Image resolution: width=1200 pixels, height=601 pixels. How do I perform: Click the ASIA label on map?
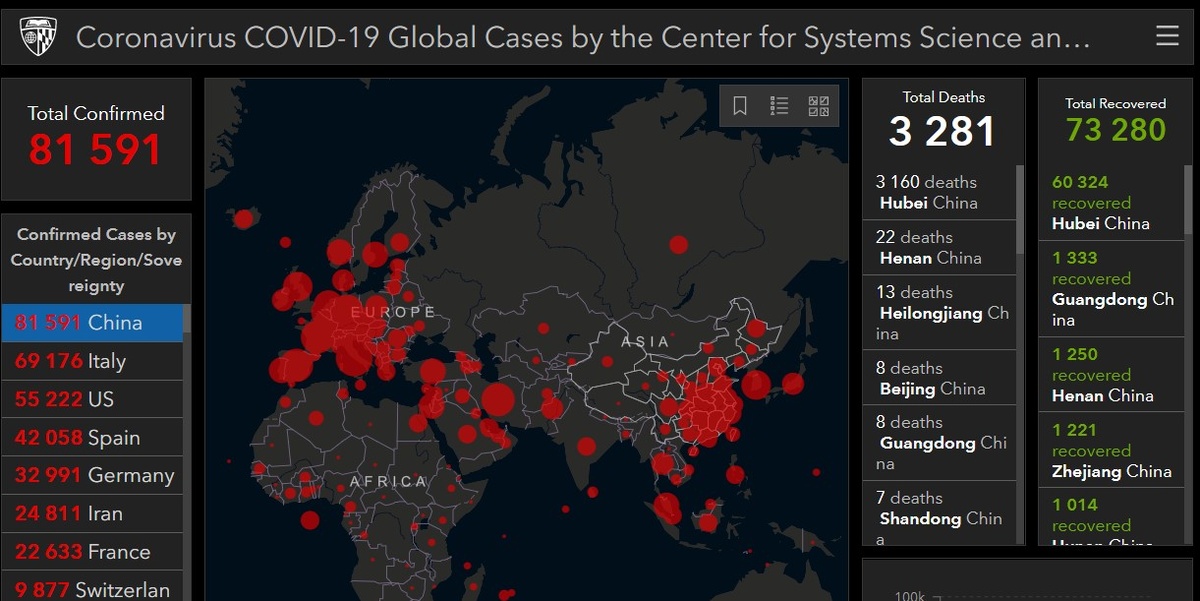click(x=645, y=342)
